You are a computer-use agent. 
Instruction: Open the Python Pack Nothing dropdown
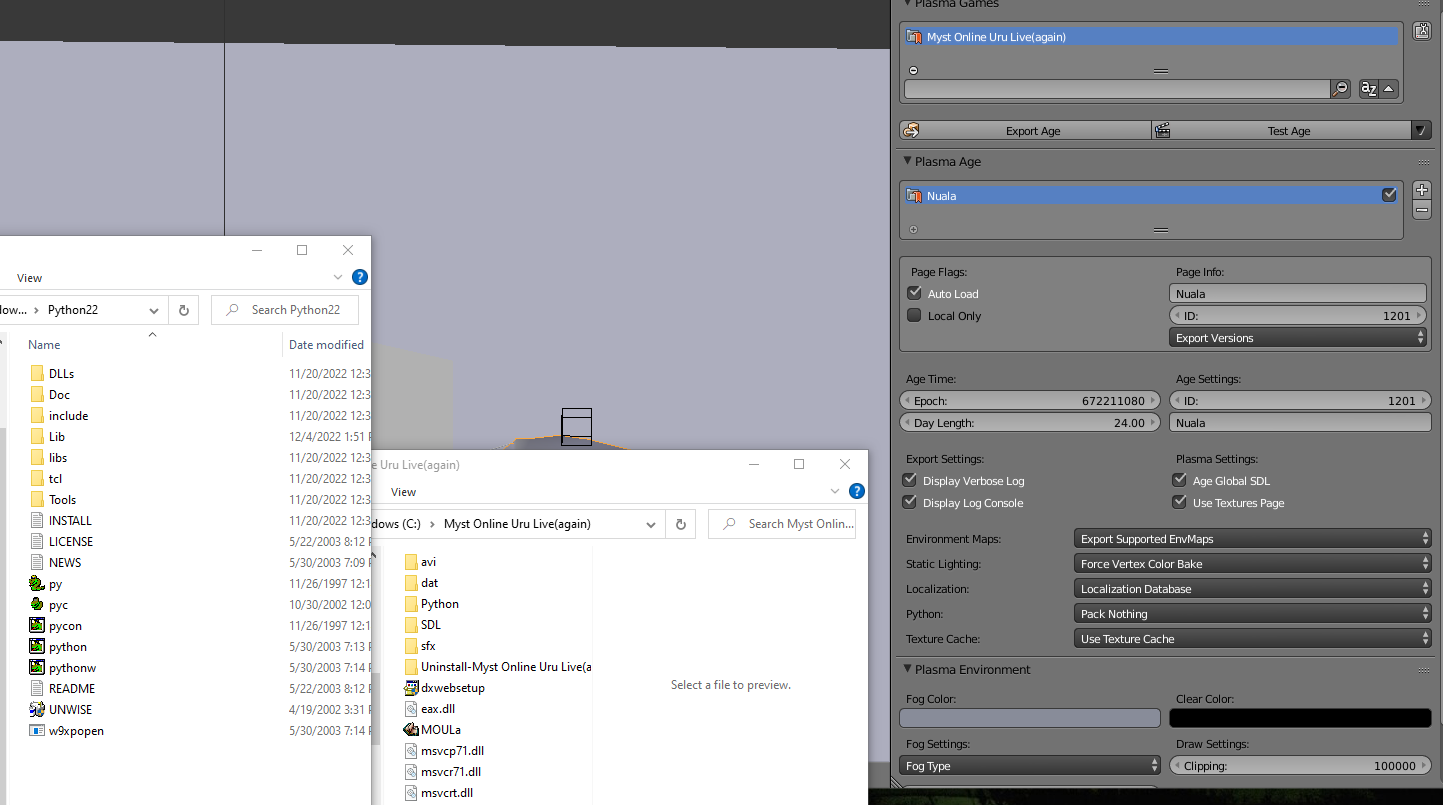point(1253,614)
